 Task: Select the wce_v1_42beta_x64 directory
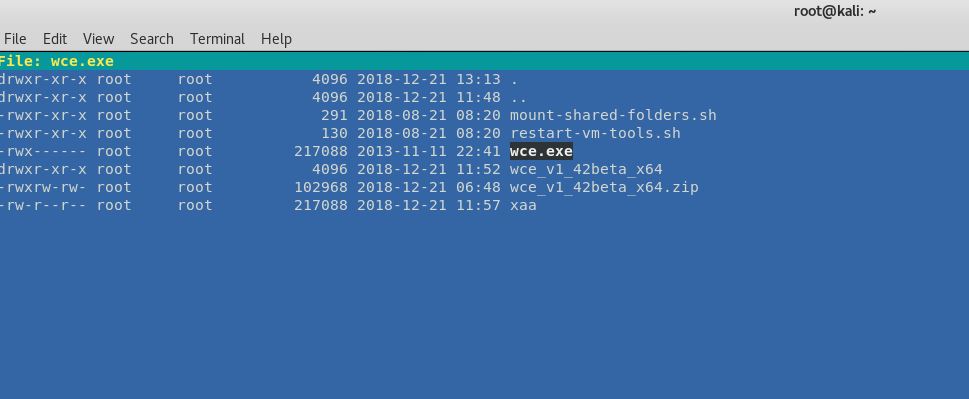pos(586,169)
